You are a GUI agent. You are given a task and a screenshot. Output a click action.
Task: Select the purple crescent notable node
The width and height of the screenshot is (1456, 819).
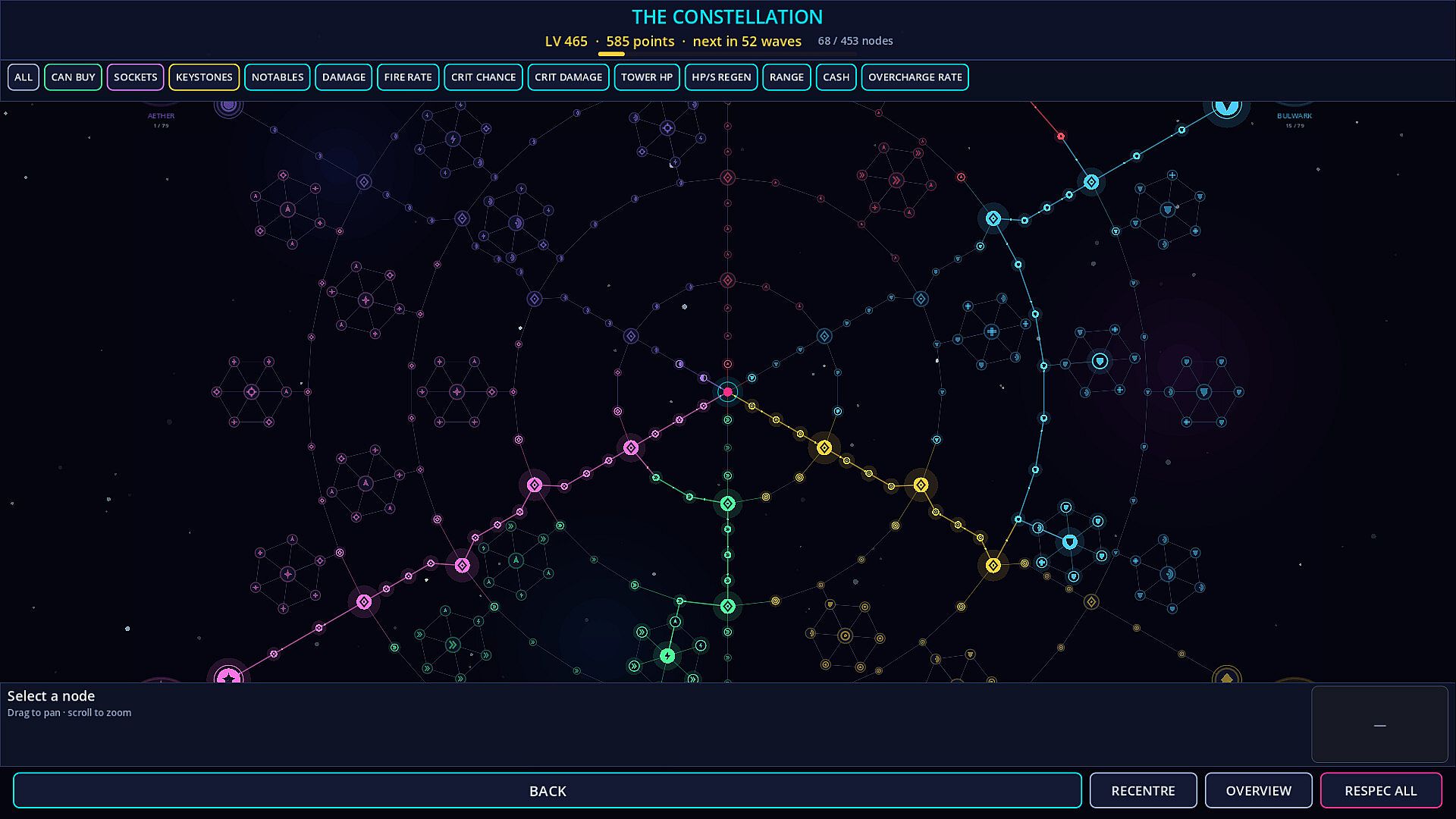(516, 223)
